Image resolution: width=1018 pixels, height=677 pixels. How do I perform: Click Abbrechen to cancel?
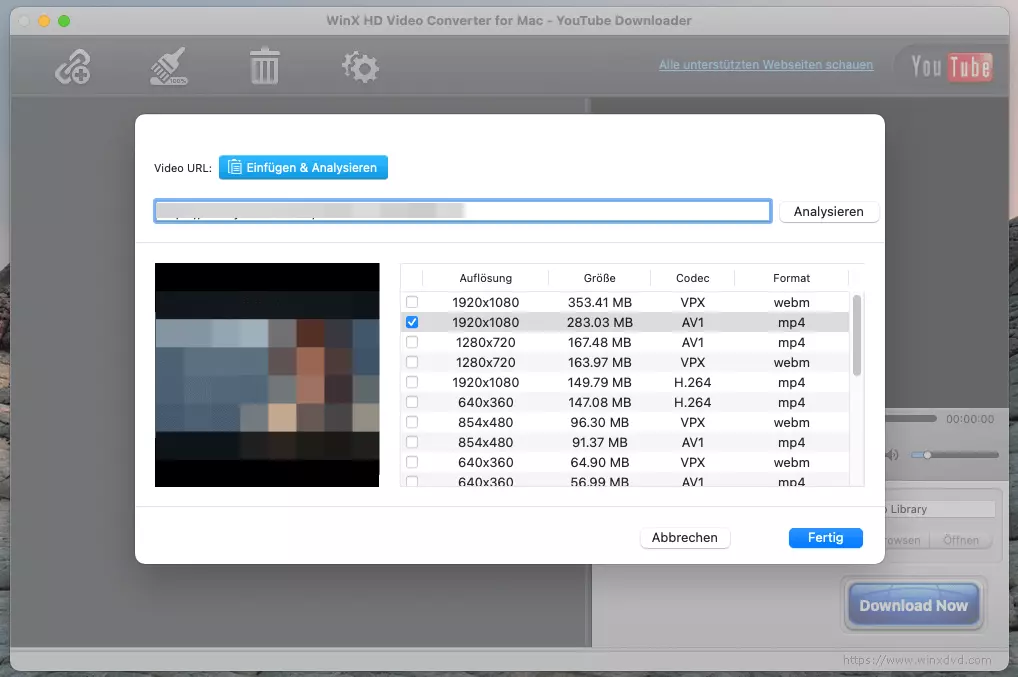click(684, 537)
